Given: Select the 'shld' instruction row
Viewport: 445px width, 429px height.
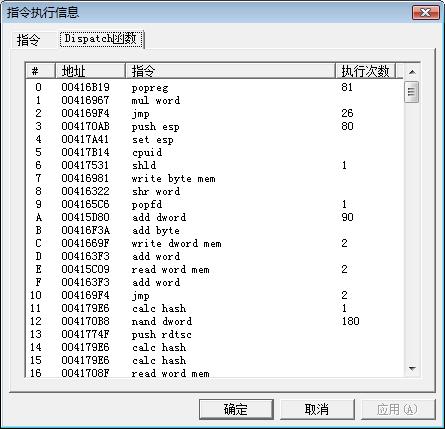Looking at the screenshot, I should (214, 165).
